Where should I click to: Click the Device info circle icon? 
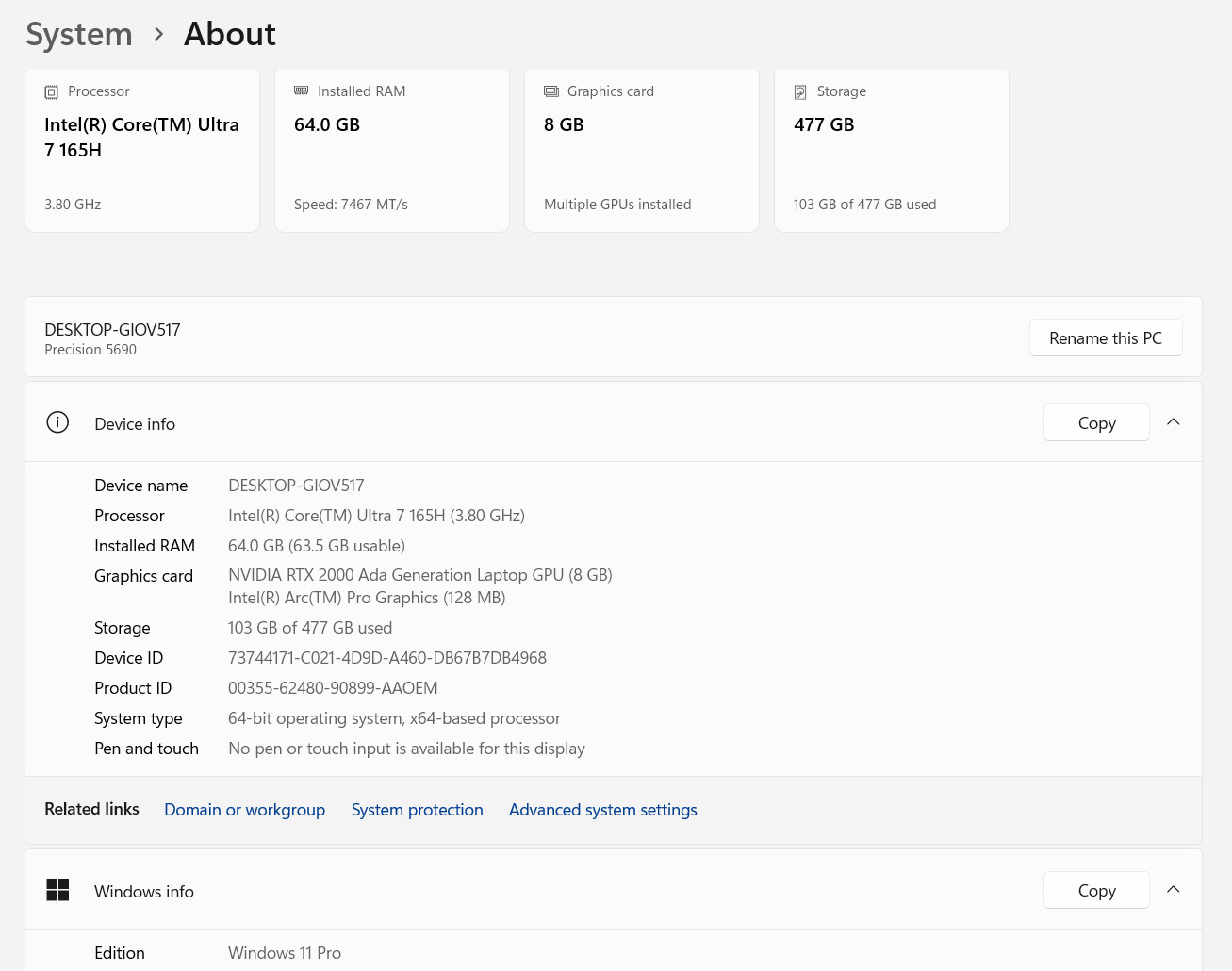(x=57, y=422)
